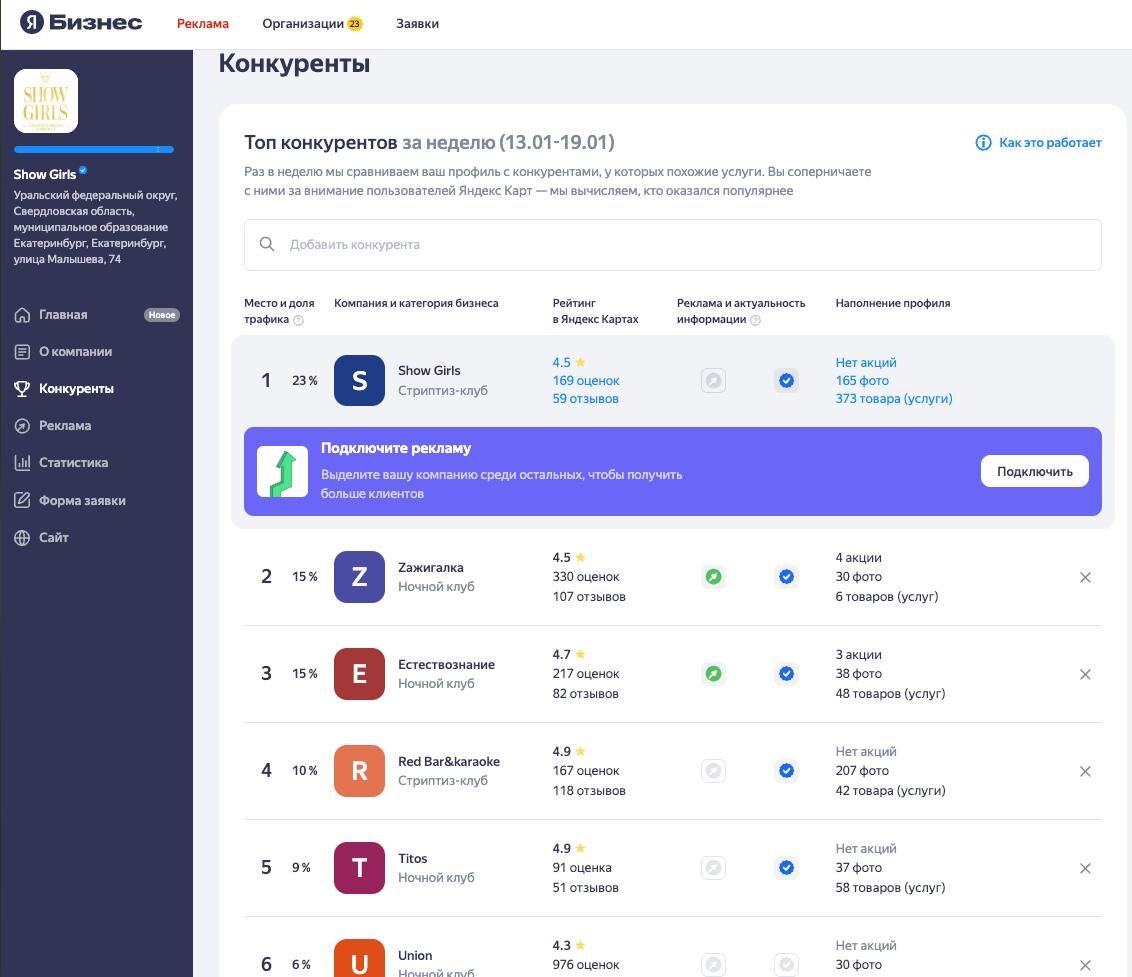Image resolution: width=1132 pixels, height=977 pixels.
Task: Click the Titos company name
Action: click(x=412, y=858)
